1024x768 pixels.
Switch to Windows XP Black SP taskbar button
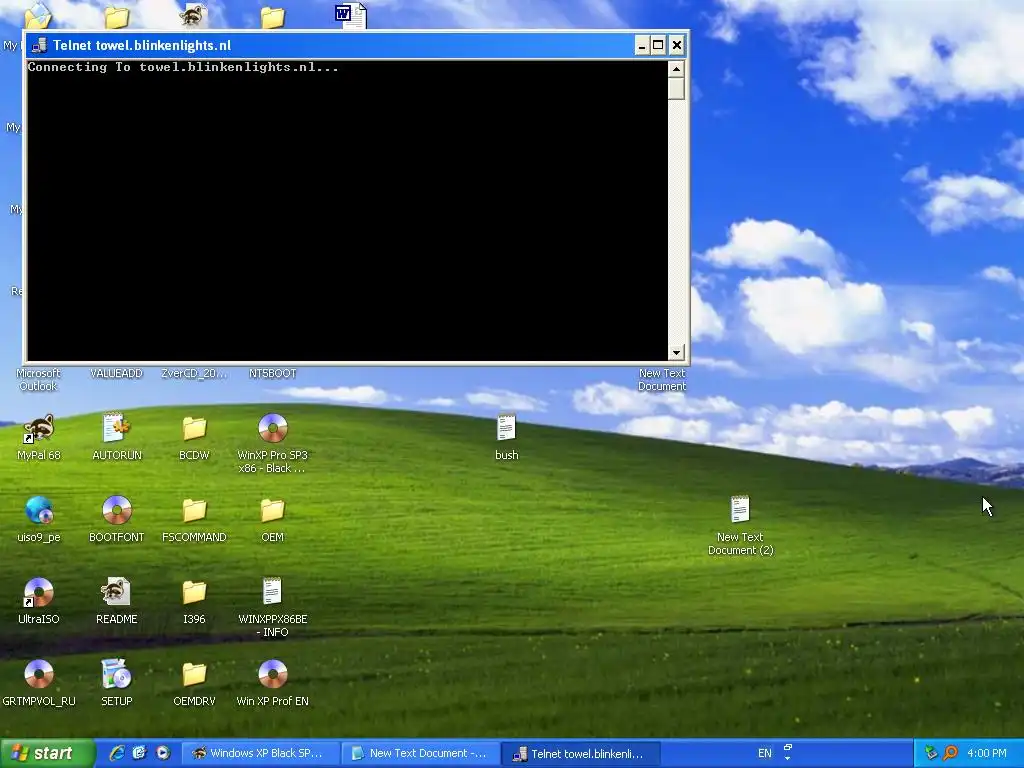pyautogui.click(x=259, y=753)
